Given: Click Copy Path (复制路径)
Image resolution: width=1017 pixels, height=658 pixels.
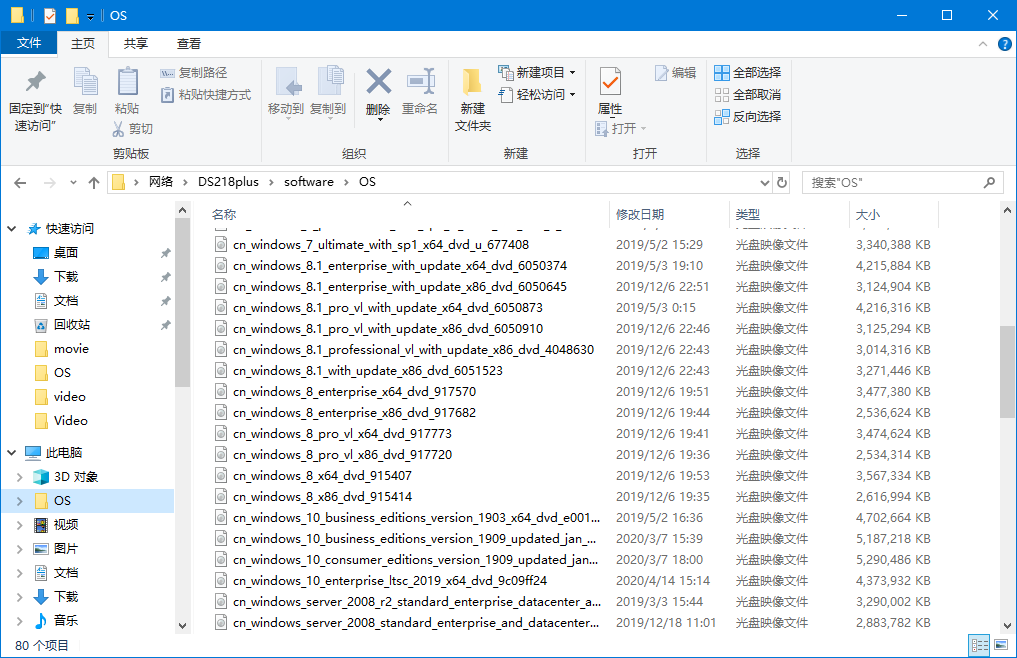Looking at the screenshot, I should click(194, 73).
